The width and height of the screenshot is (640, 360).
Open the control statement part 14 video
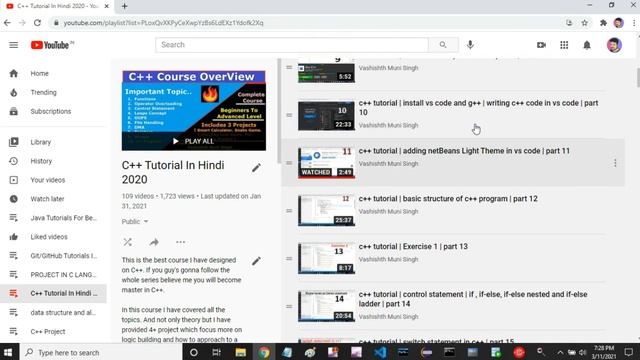[x=473, y=299]
